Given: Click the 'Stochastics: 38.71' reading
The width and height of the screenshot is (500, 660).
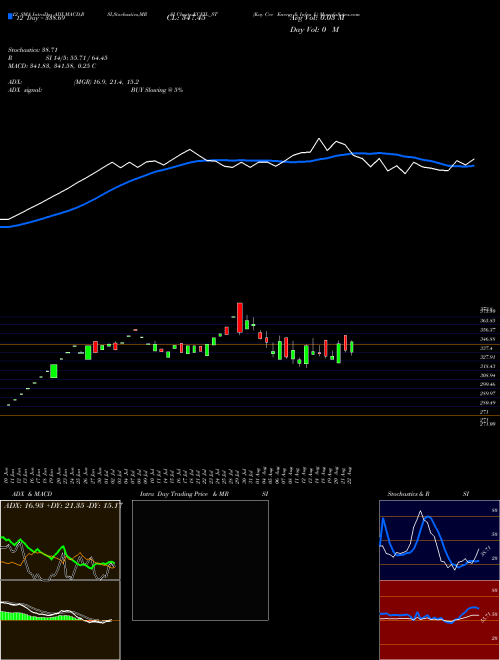Looking at the screenshot, I should click(x=32, y=50).
